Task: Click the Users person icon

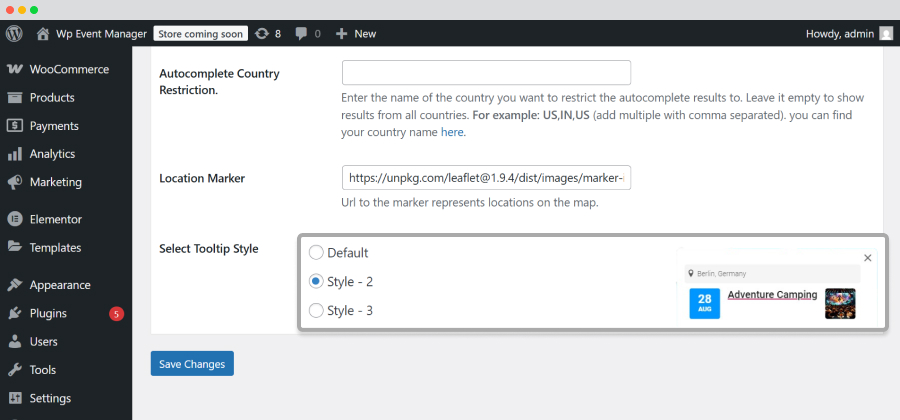Action: tap(14, 341)
